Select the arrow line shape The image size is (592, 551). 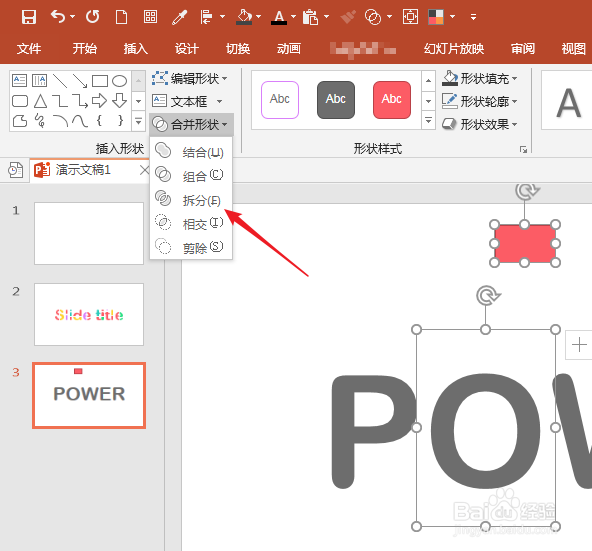(x=80, y=80)
